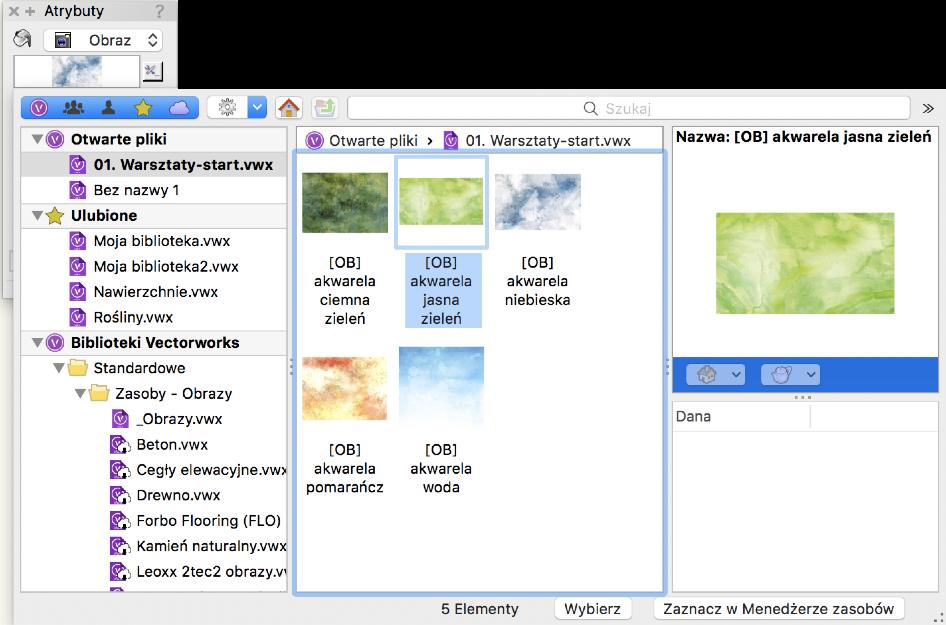Screen dimensions: 946x625
Task: Collapse Ulubione section
Action: click(x=37, y=215)
